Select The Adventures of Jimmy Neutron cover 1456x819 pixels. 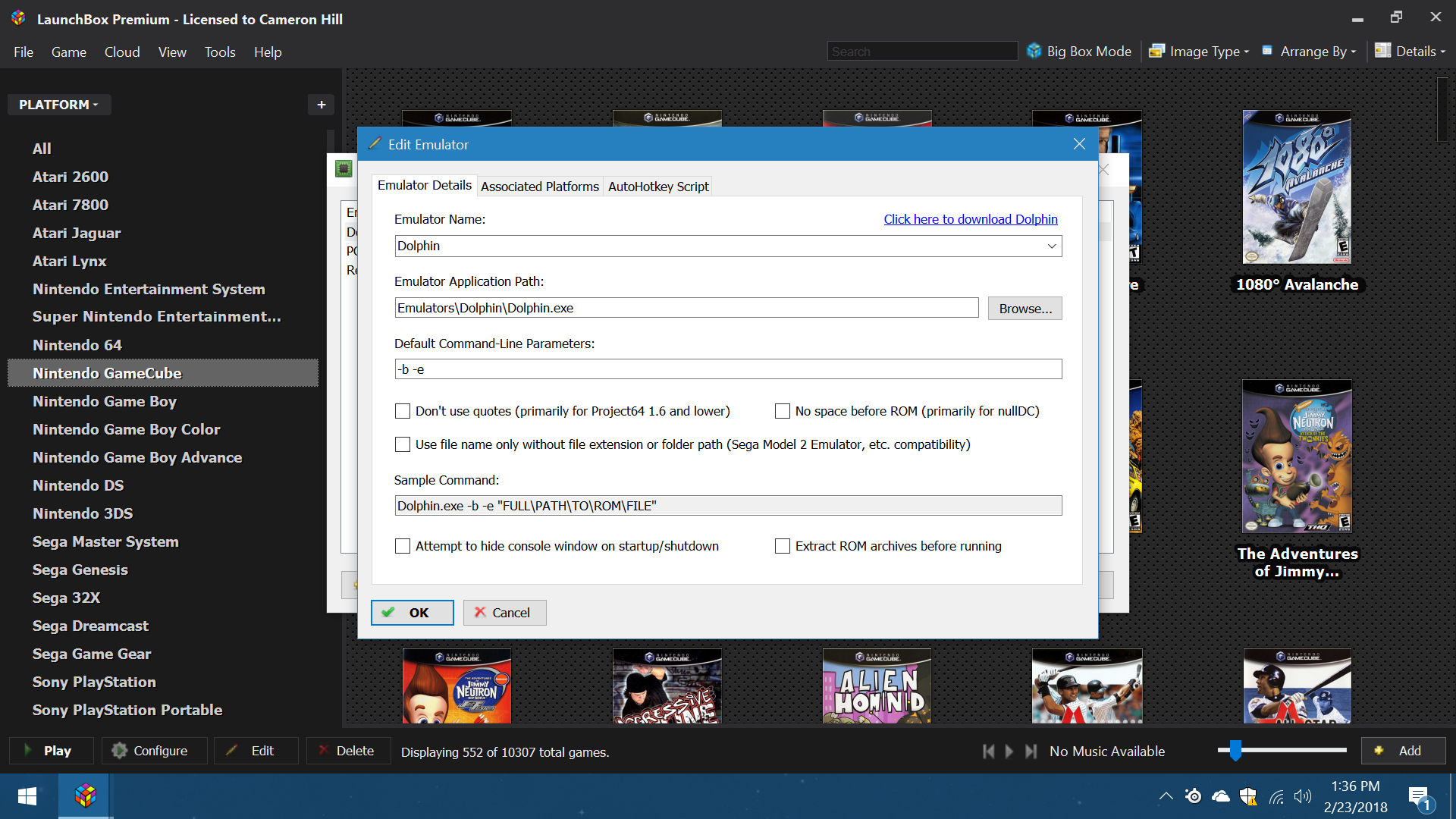pos(1297,457)
